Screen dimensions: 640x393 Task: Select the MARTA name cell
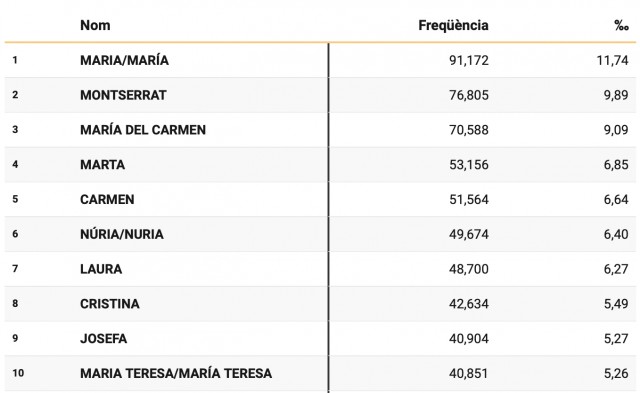(102, 164)
